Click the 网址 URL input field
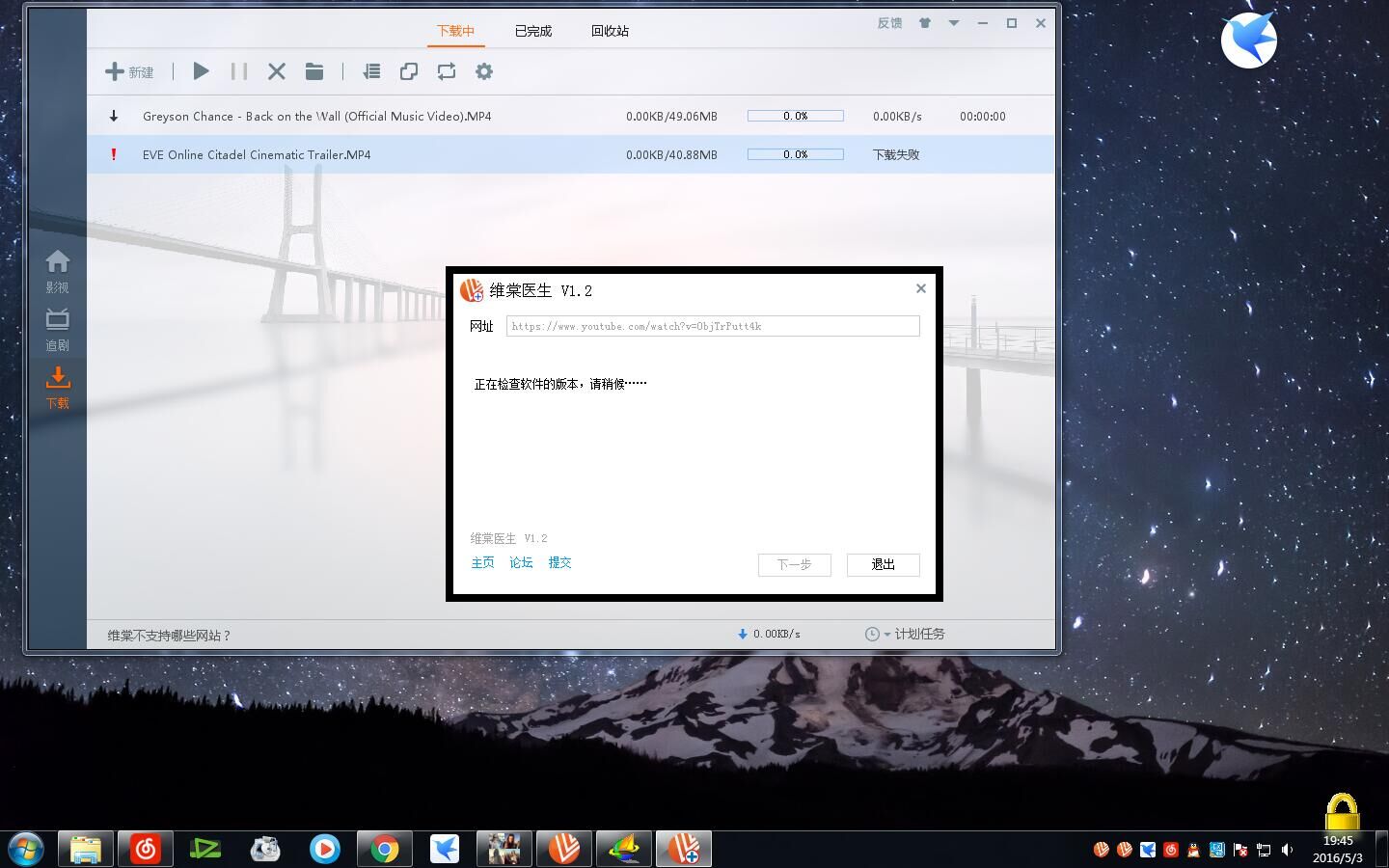Viewport: 1389px width, 868px height. 712,326
